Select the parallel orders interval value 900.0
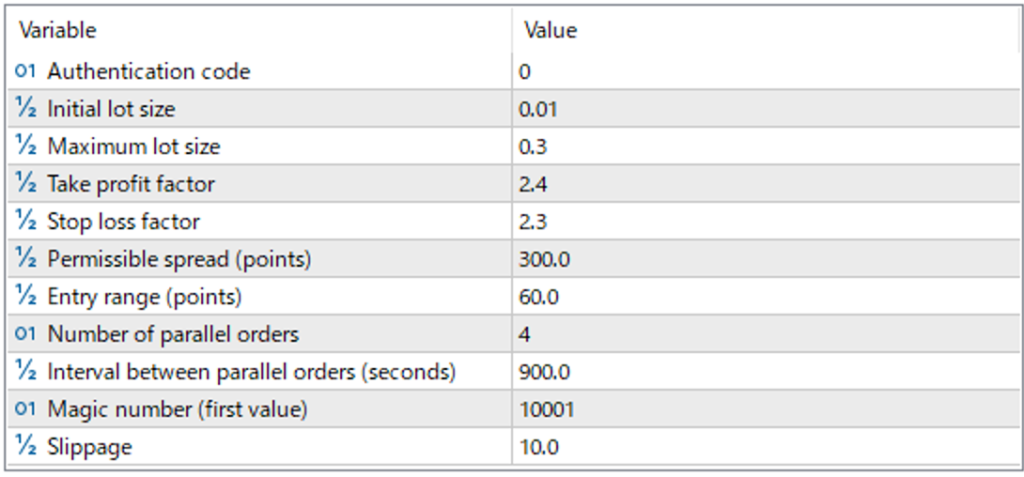 tap(544, 372)
